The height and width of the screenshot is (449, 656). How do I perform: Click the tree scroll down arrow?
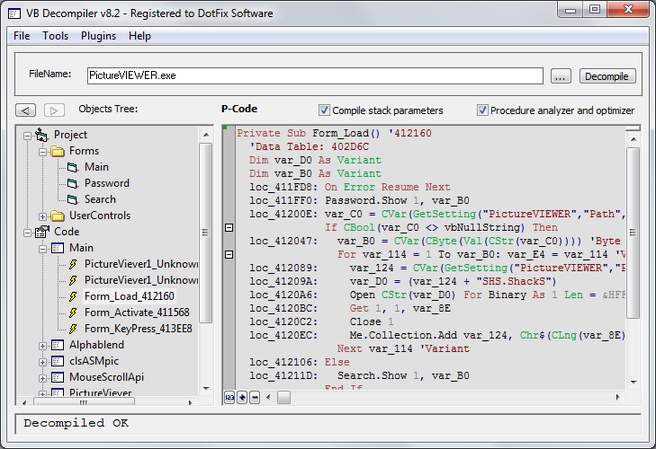[x=206, y=388]
